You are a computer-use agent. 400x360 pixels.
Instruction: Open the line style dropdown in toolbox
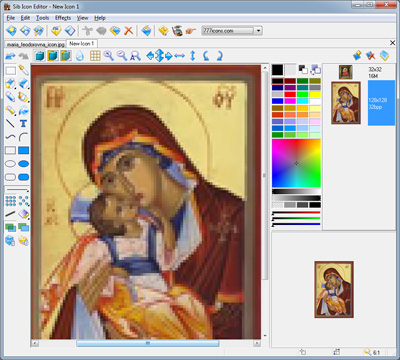[x=17, y=190]
